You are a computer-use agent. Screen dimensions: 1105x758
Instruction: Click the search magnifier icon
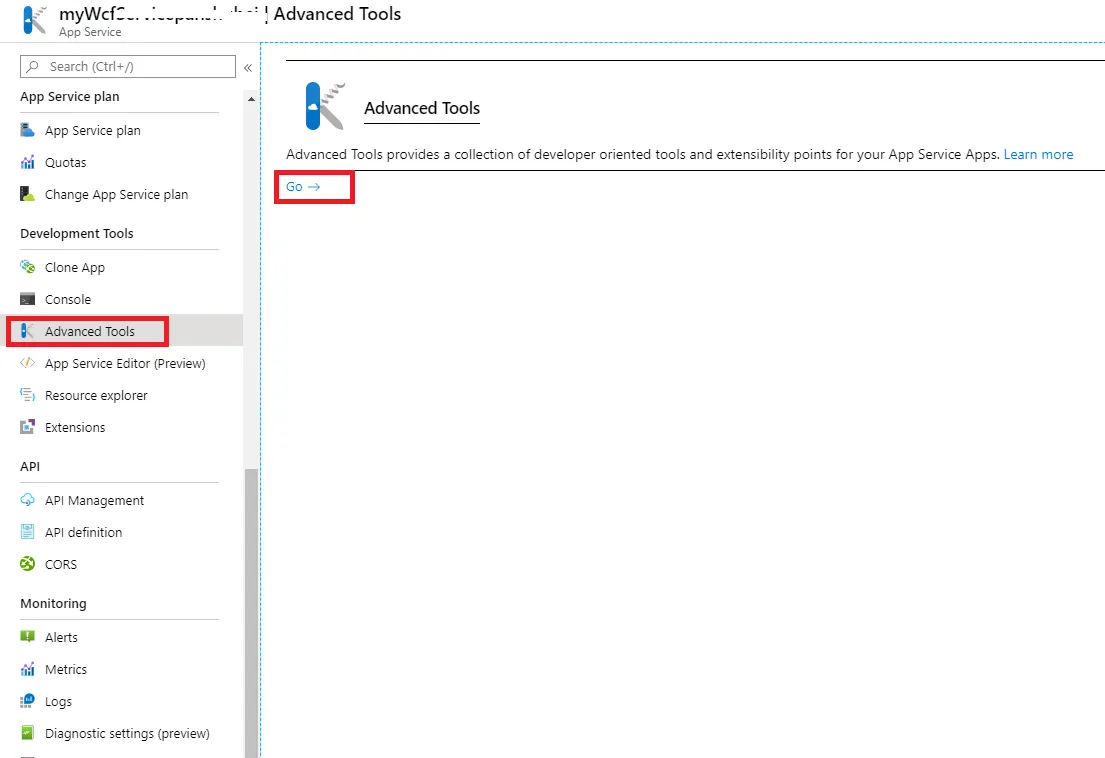pyautogui.click(x=32, y=66)
